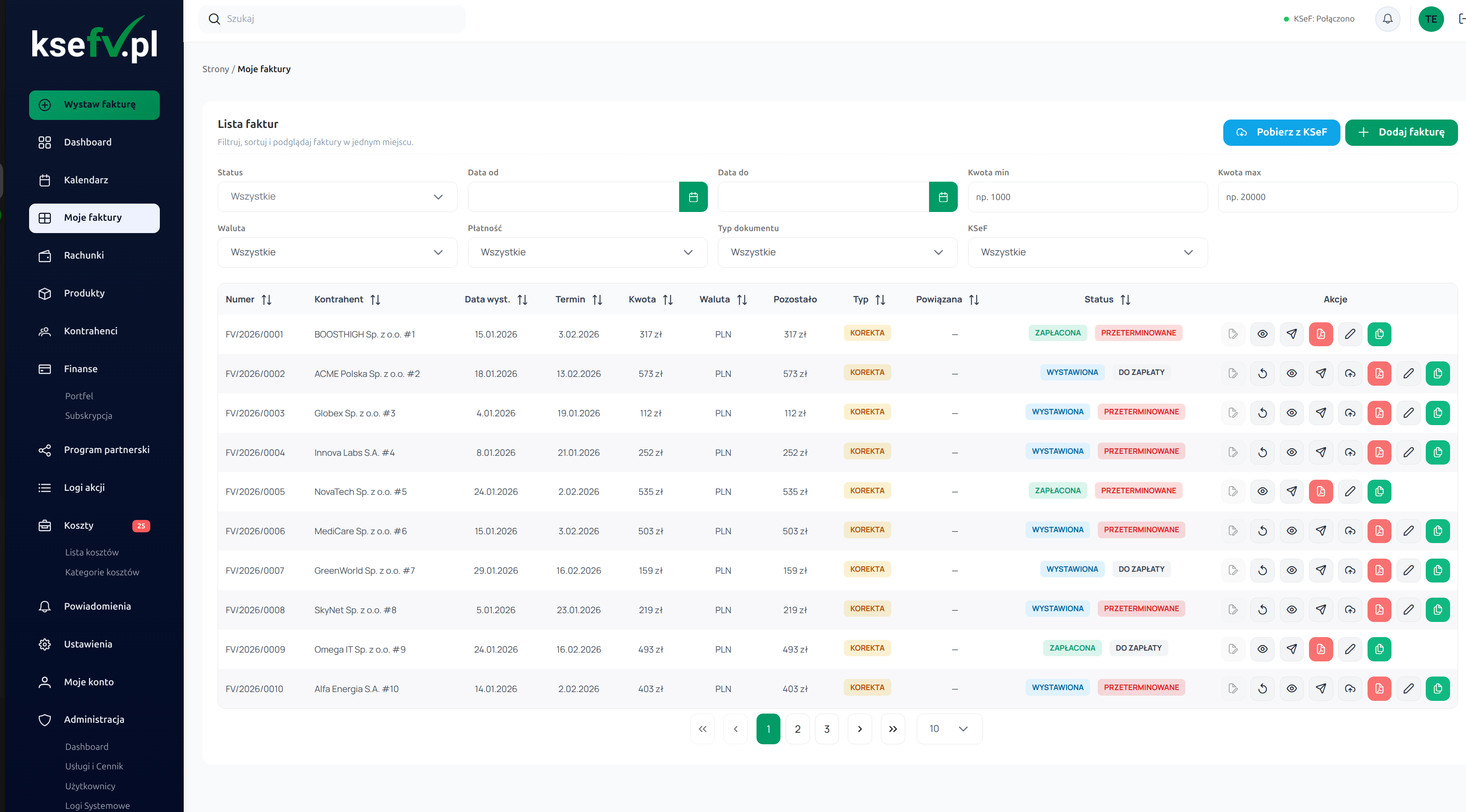Click the revert arrow icon for FV/2026/0006
Viewport: 1466px width, 812px height.
pos(1262,531)
